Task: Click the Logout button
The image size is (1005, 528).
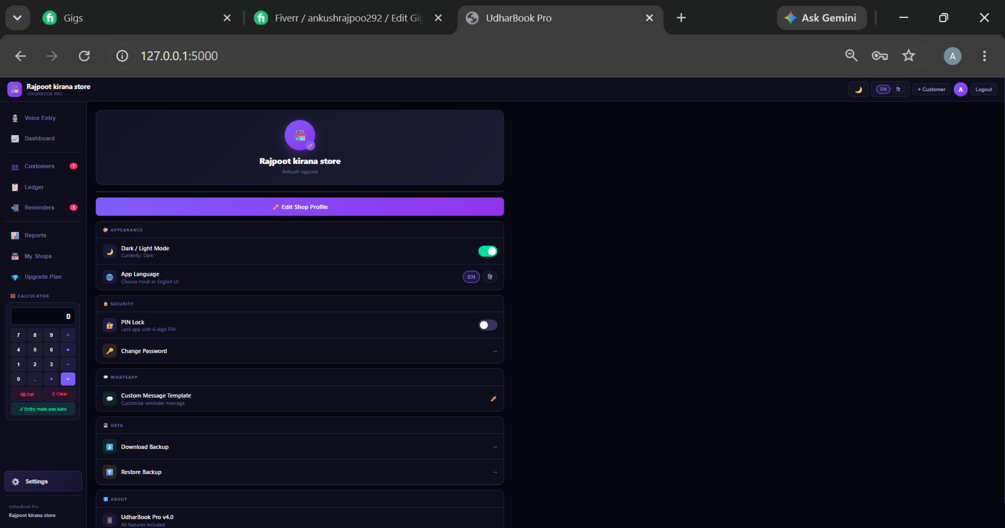Action: click(984, 90)
